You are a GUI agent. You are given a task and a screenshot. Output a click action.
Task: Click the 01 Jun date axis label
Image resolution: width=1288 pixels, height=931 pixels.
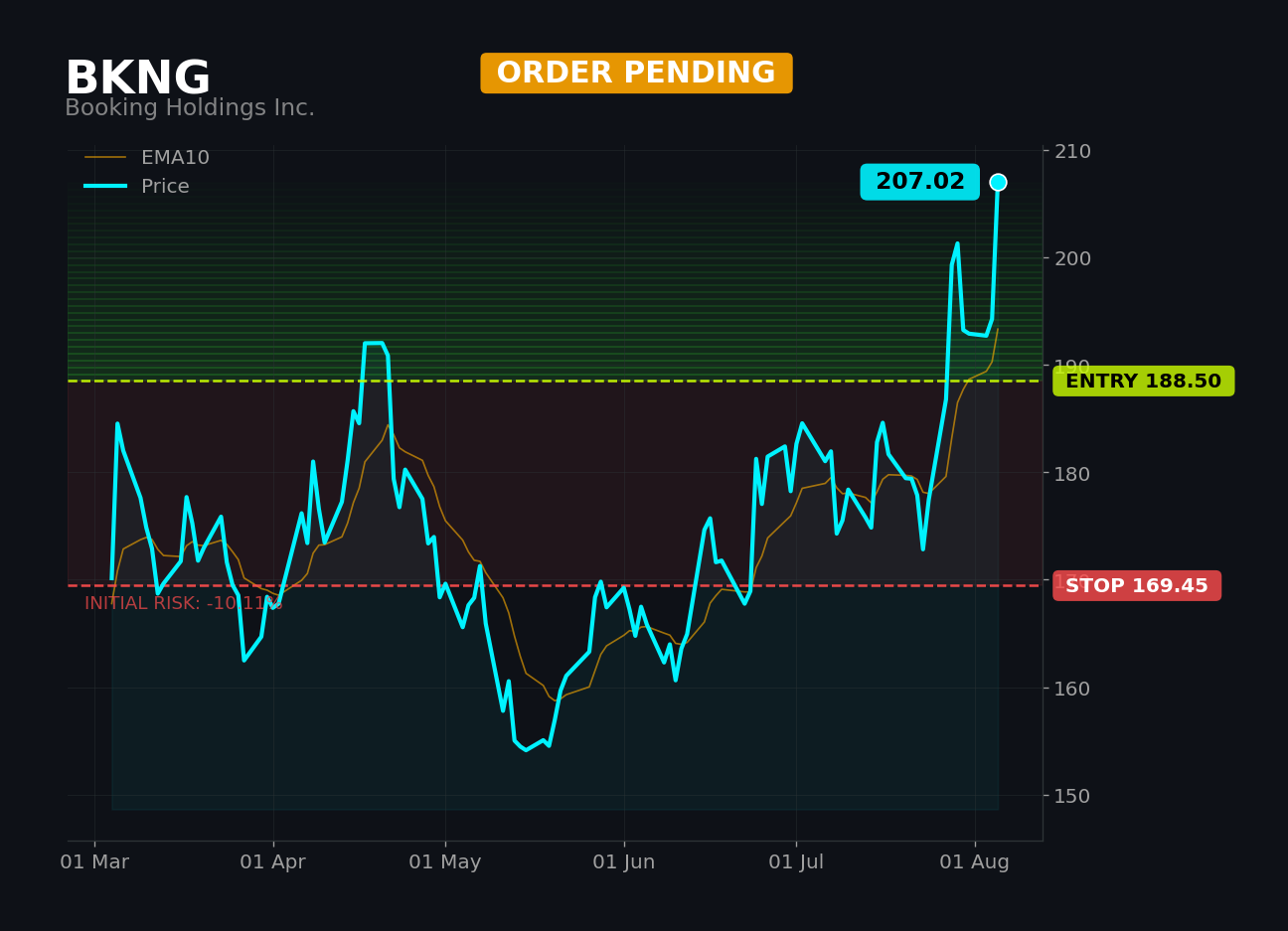point(624,862)
